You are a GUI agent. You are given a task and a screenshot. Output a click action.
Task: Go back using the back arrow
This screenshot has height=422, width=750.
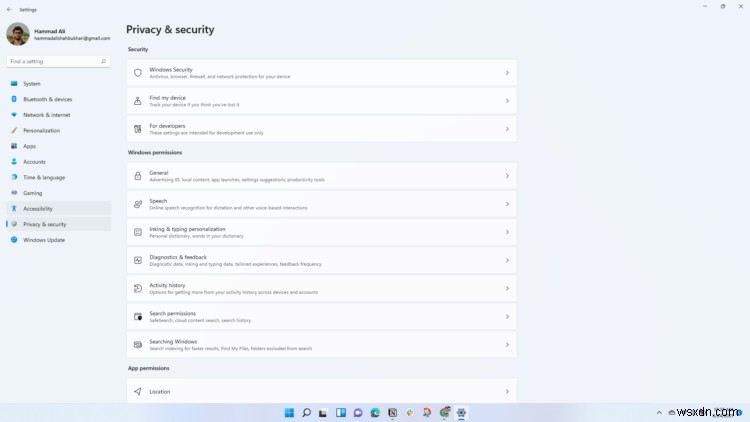10,10
